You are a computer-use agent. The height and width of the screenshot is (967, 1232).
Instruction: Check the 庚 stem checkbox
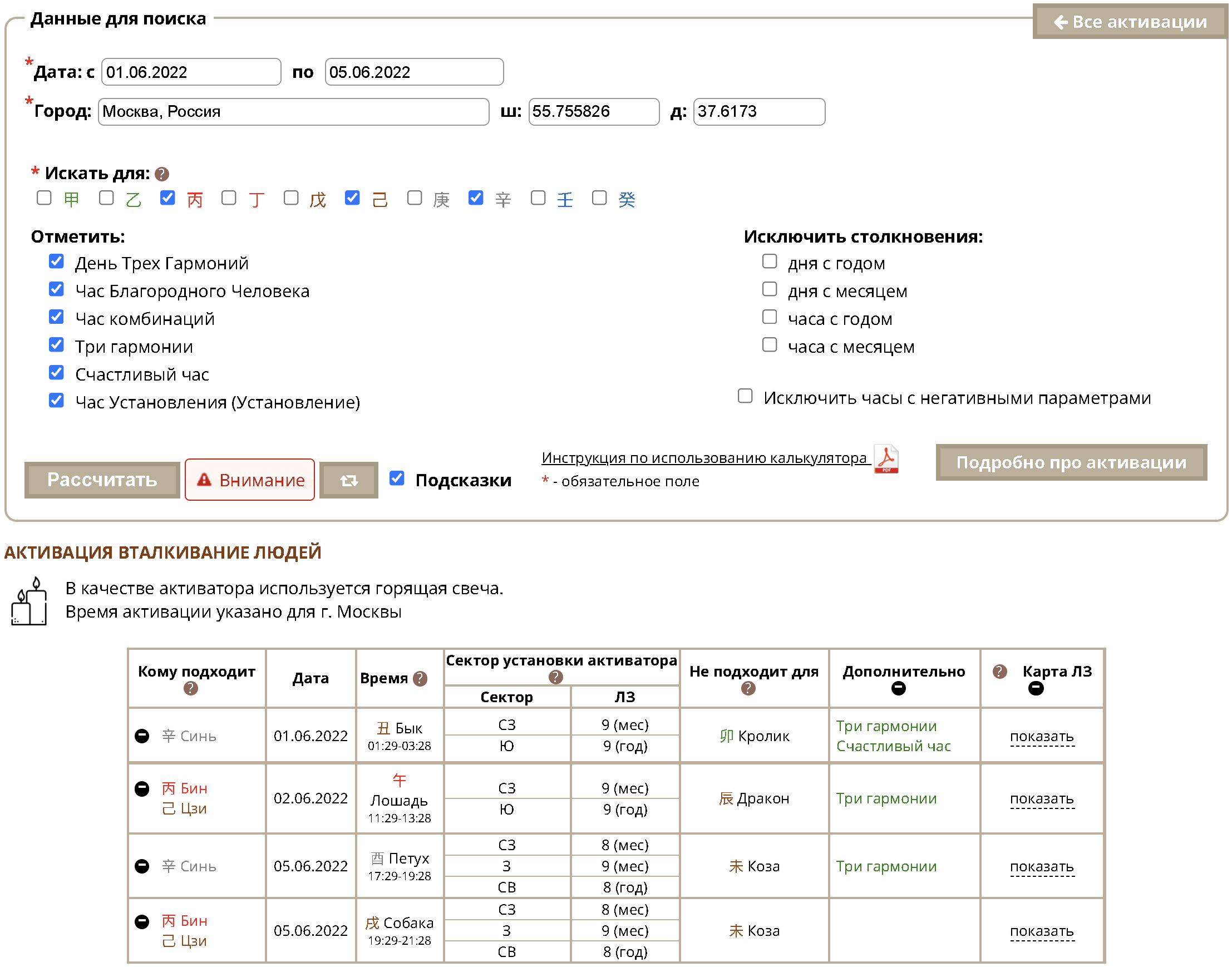(415, 198)
